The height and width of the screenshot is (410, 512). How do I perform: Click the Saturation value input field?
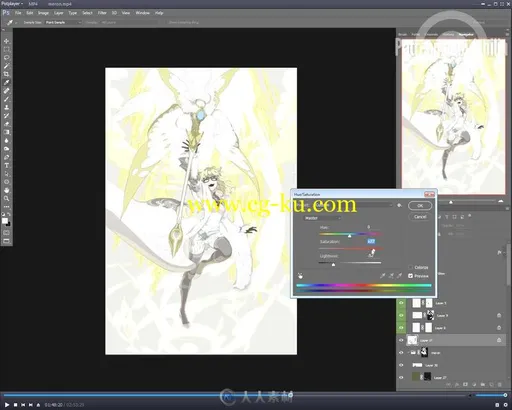[x=371, y=241]
